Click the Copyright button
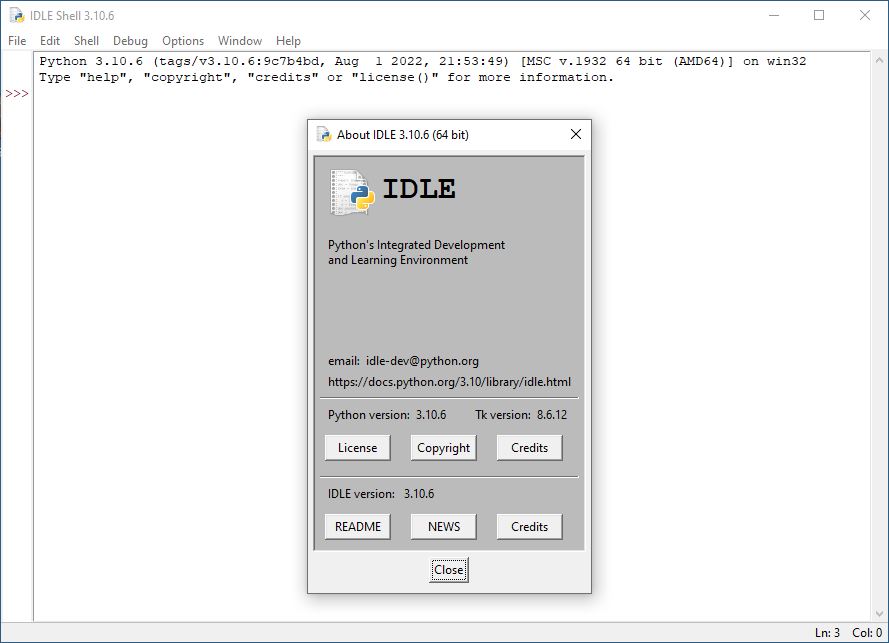The width and height of the screenshot is (889, 643). [443, 447]
